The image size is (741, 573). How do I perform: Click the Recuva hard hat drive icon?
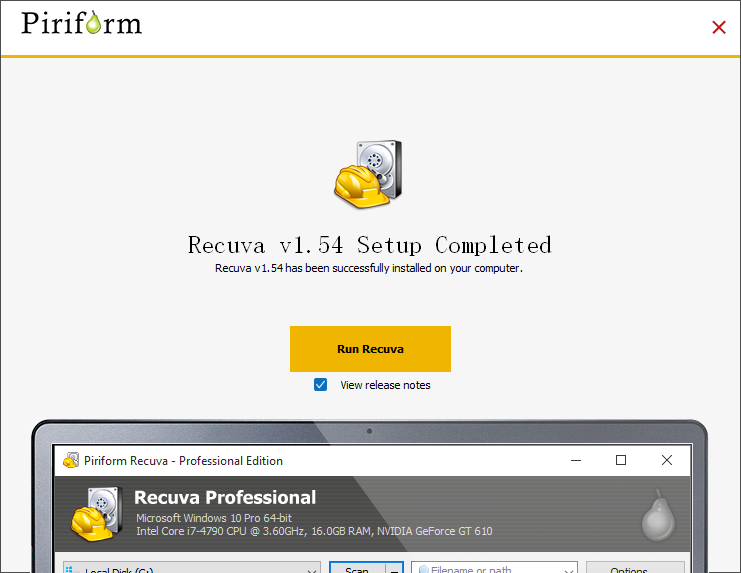[x=368, y=174]
